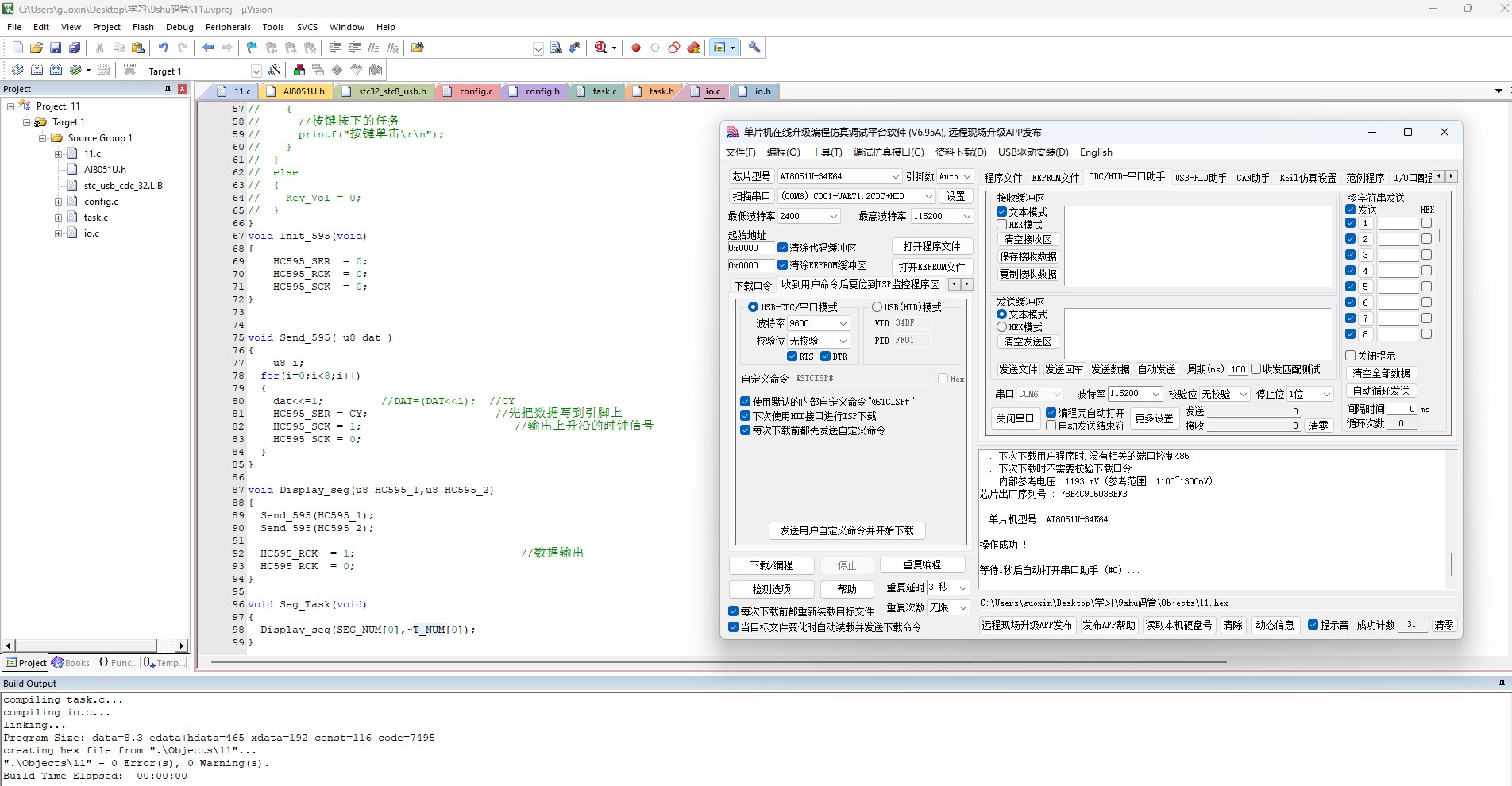
Task: Save all files toolbar icon
Action: point(75,48)
